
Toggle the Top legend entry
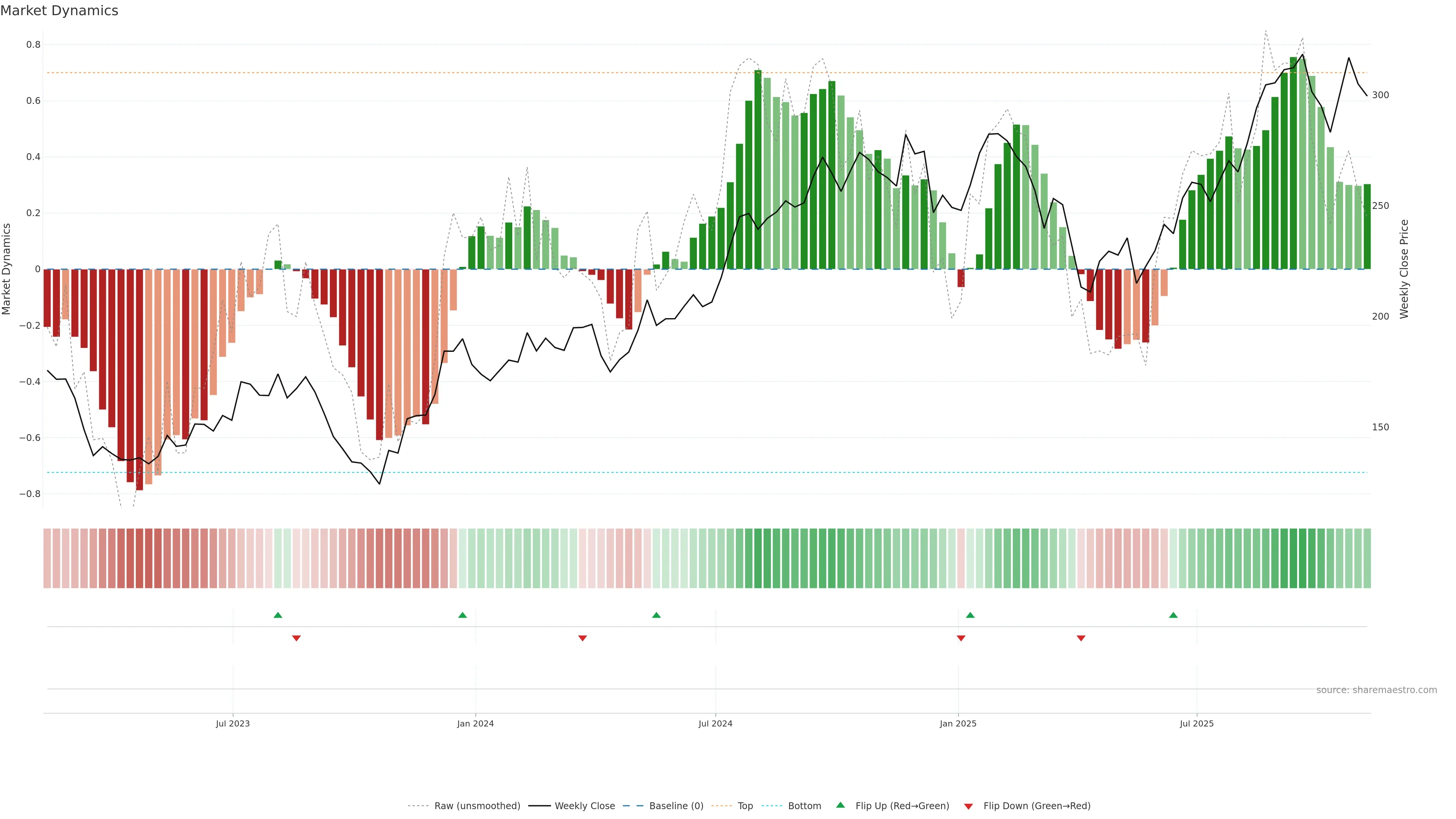tap(745, 806)
